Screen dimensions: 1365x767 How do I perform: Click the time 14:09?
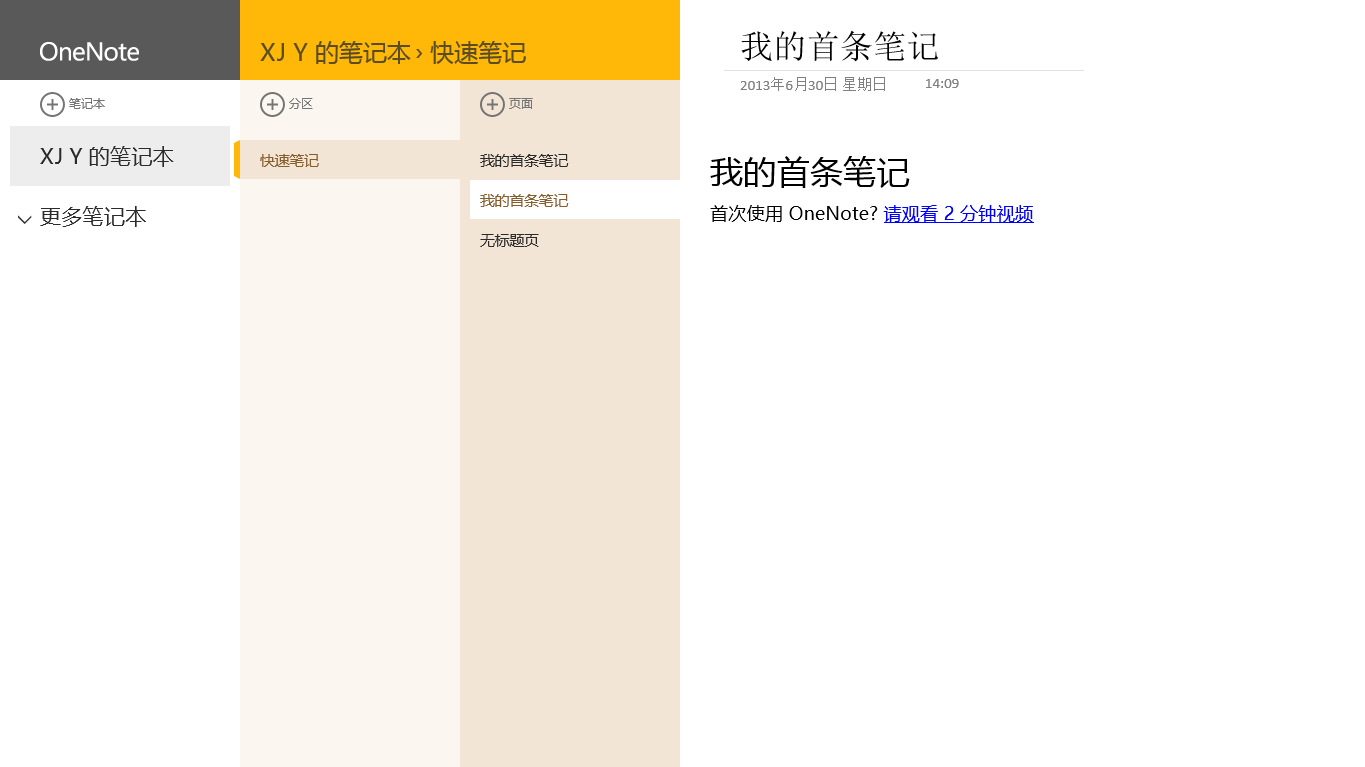pos(942,84)
